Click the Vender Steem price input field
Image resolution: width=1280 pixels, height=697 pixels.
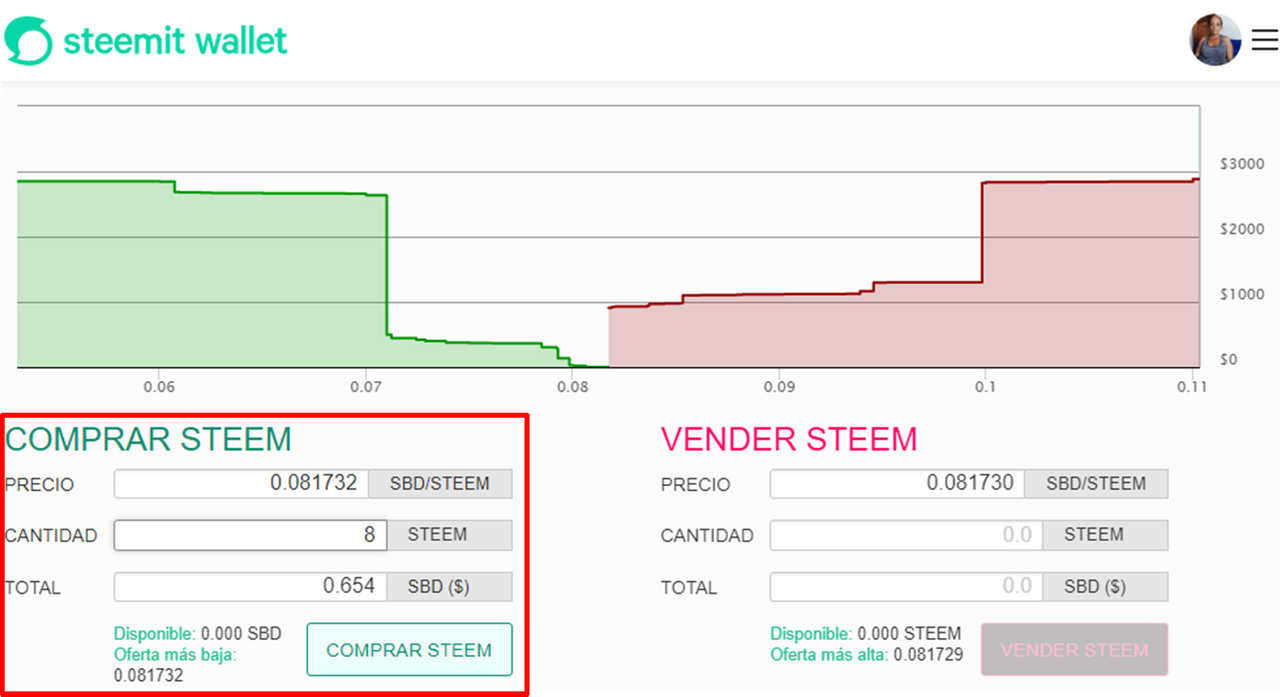tap(897, 483)
